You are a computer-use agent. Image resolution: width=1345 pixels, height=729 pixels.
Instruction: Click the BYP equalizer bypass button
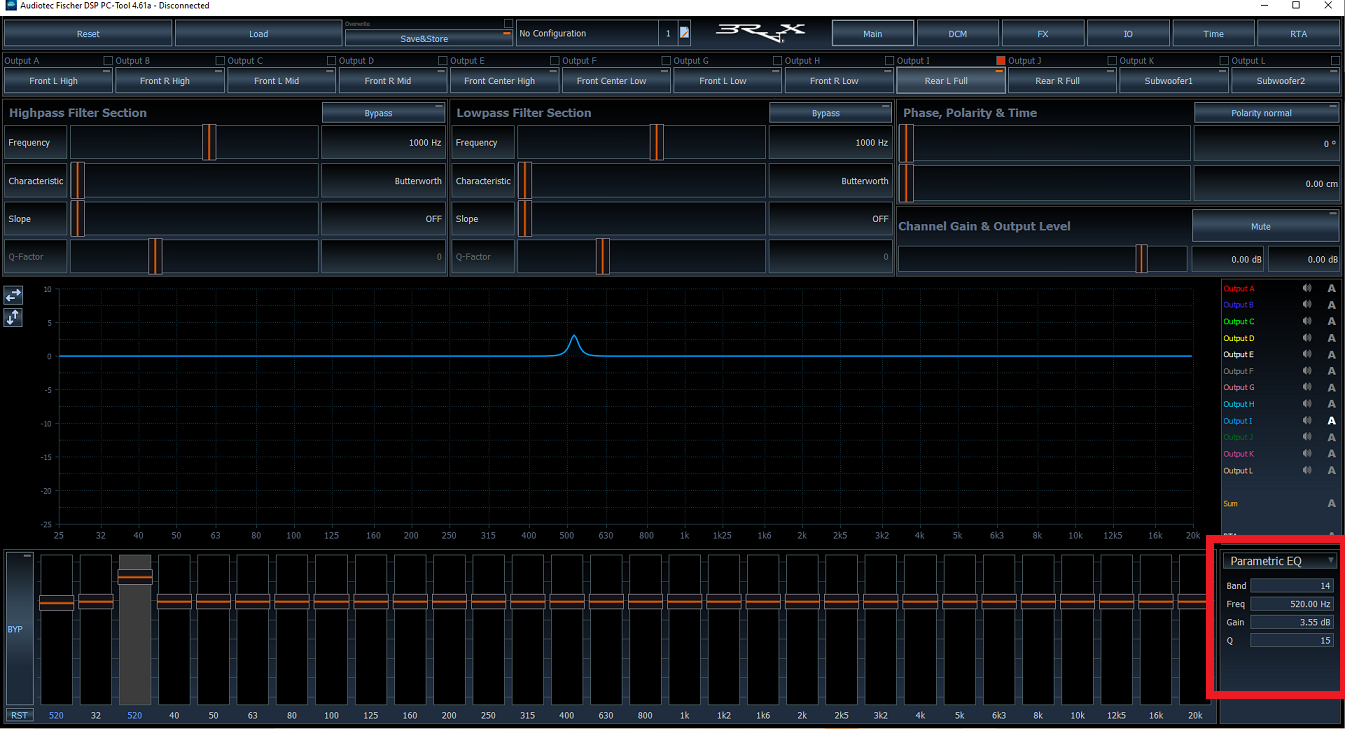[x=19, y=629]
